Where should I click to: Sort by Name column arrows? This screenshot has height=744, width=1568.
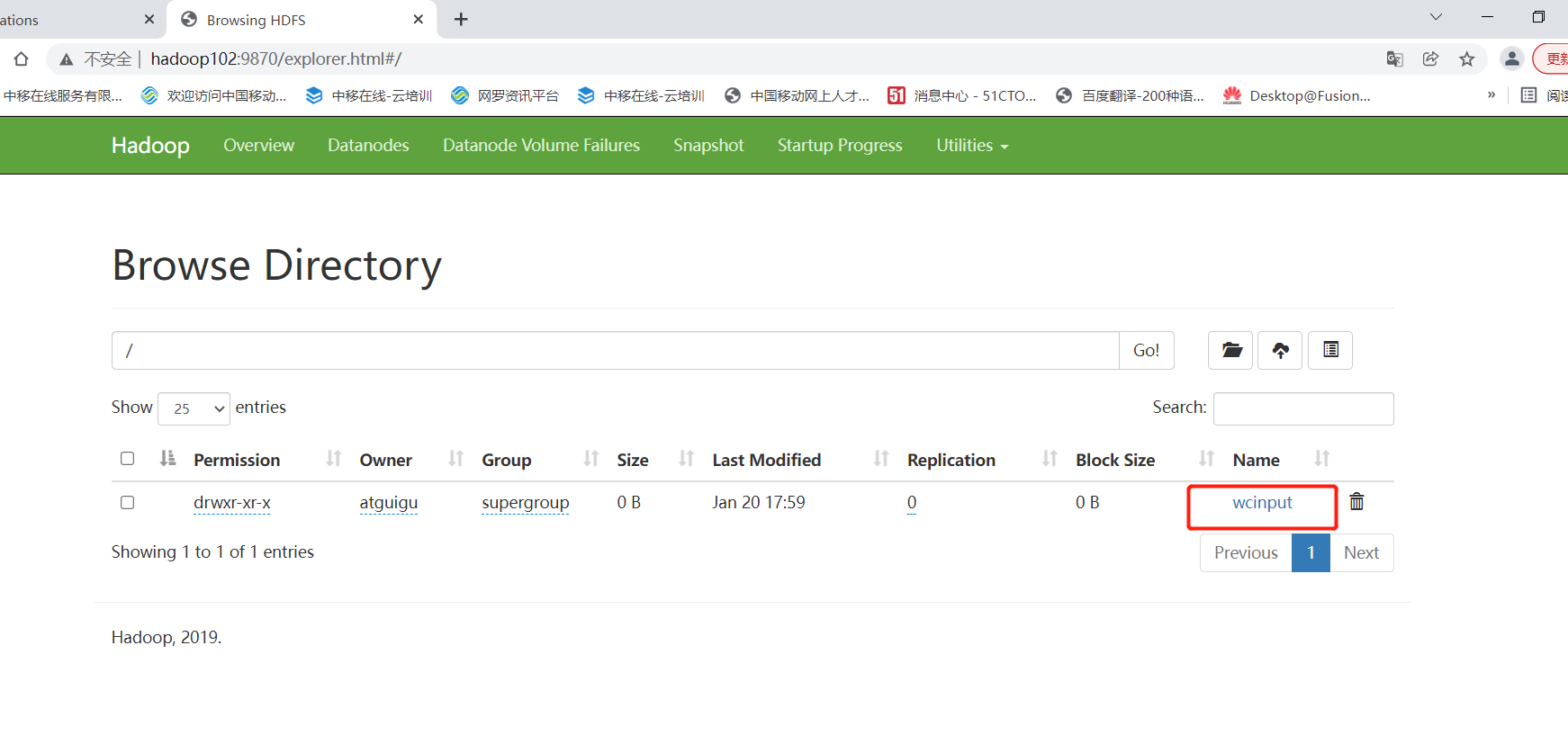click(x=1322, y=459)
